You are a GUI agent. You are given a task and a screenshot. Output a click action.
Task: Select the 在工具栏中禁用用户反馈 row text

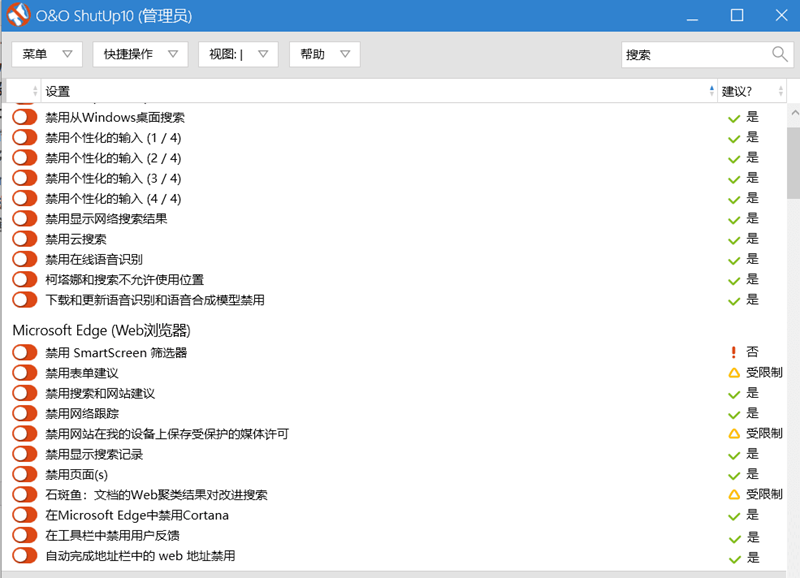point(113,535)
